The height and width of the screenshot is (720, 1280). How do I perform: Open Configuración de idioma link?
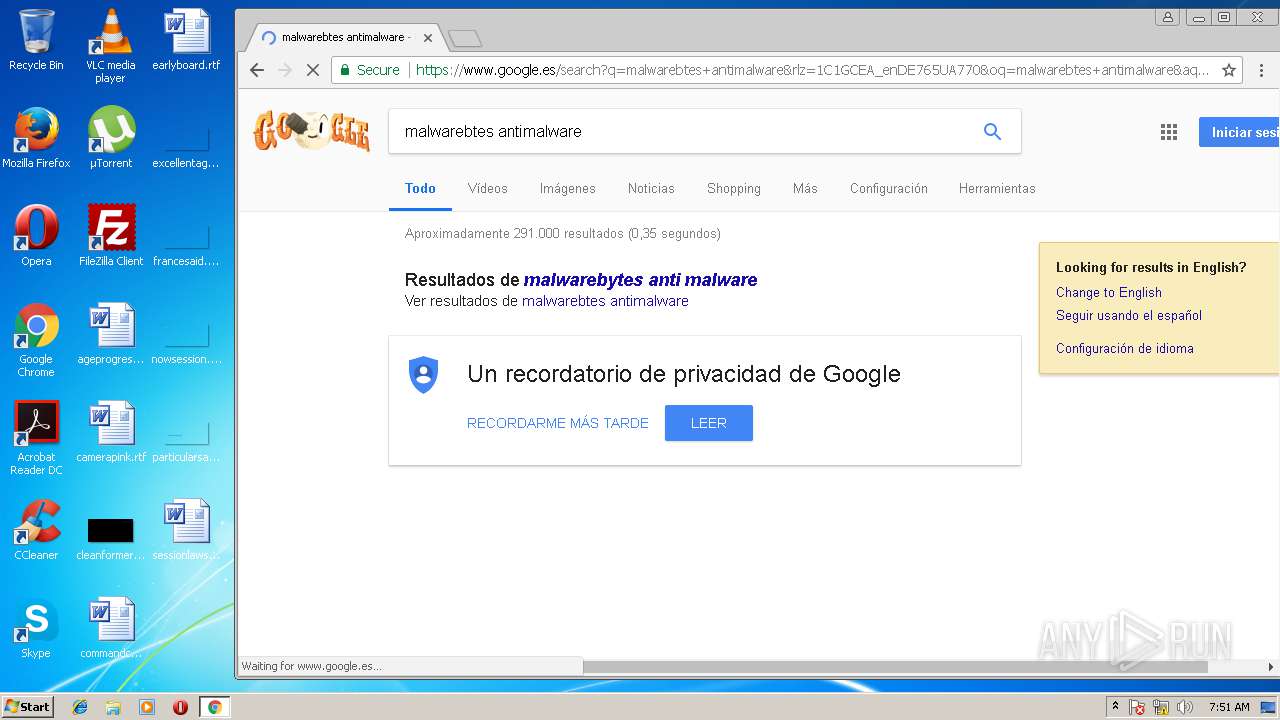tap(1125, 348)
